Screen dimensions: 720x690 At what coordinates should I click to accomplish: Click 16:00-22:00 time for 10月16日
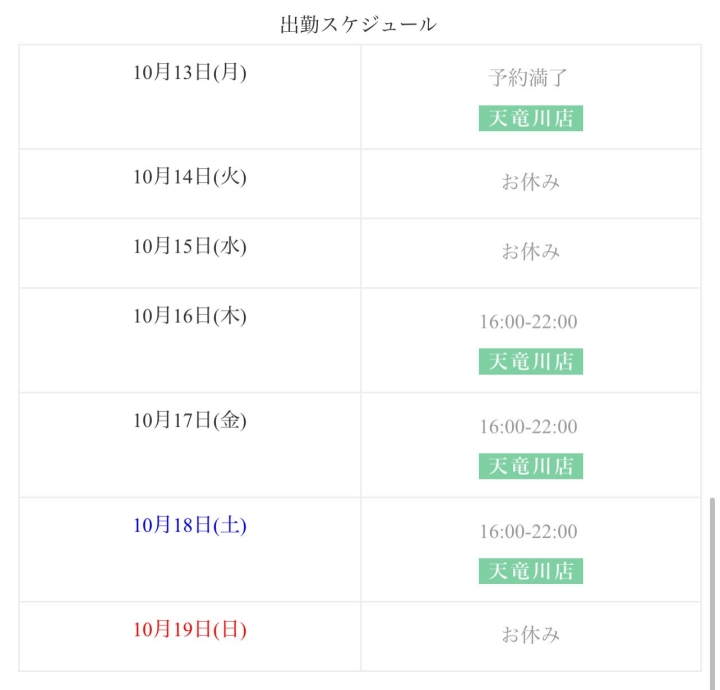point(528,322)
